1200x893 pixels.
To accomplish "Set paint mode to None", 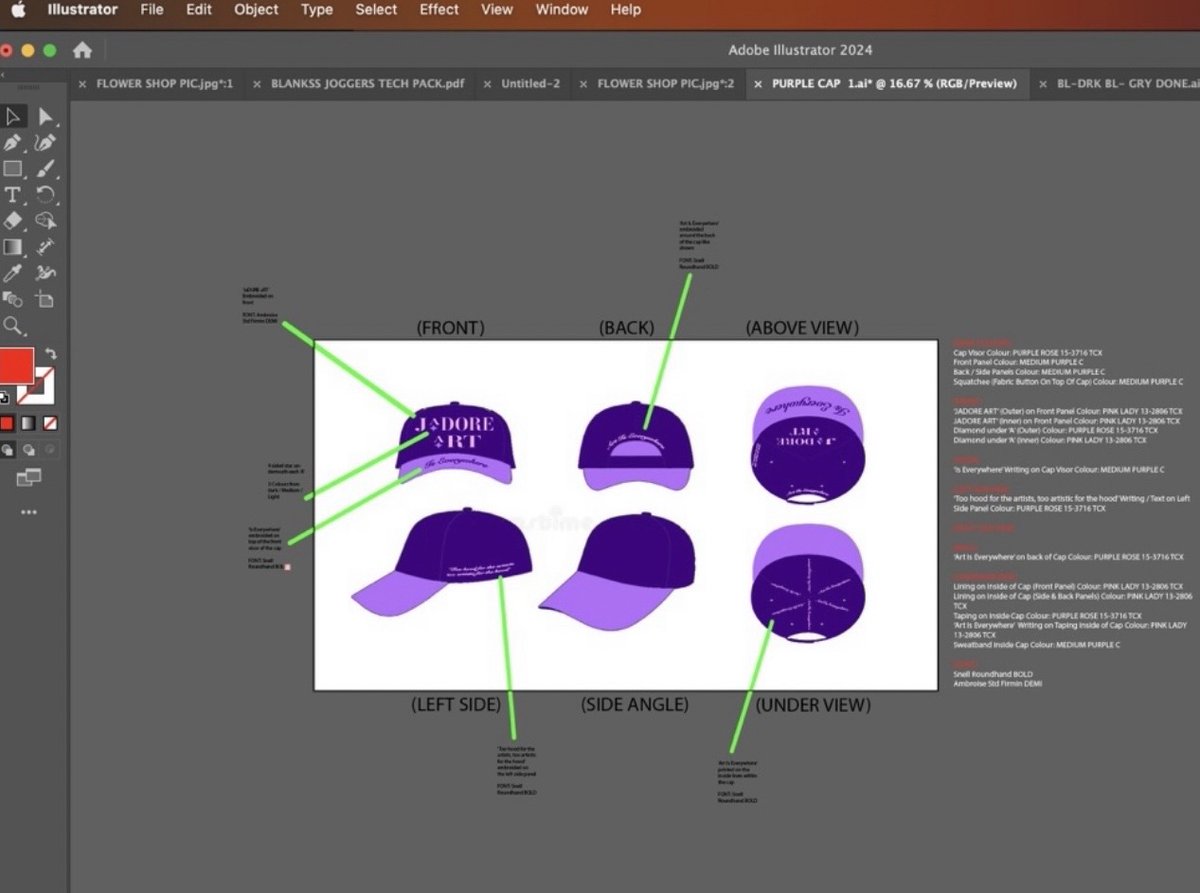I will 50,423.
